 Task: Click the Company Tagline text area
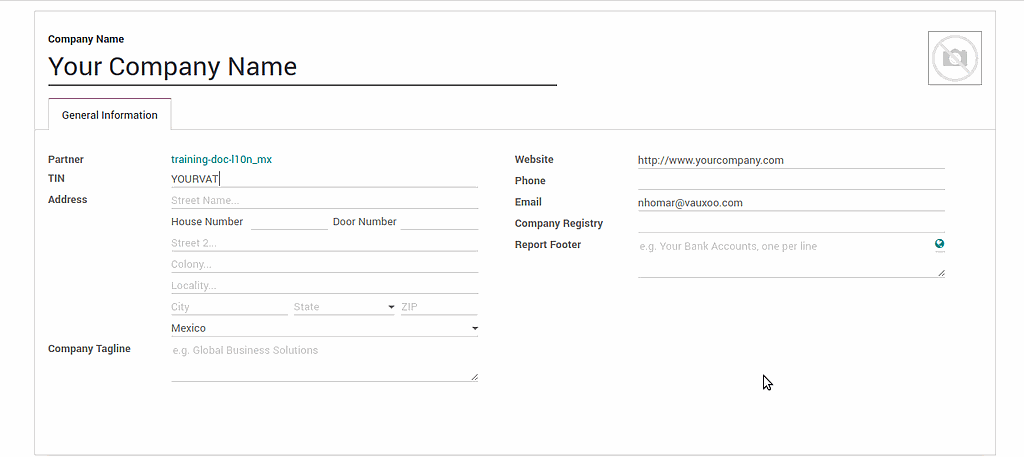pyautogui.click(x=324, y=361)
